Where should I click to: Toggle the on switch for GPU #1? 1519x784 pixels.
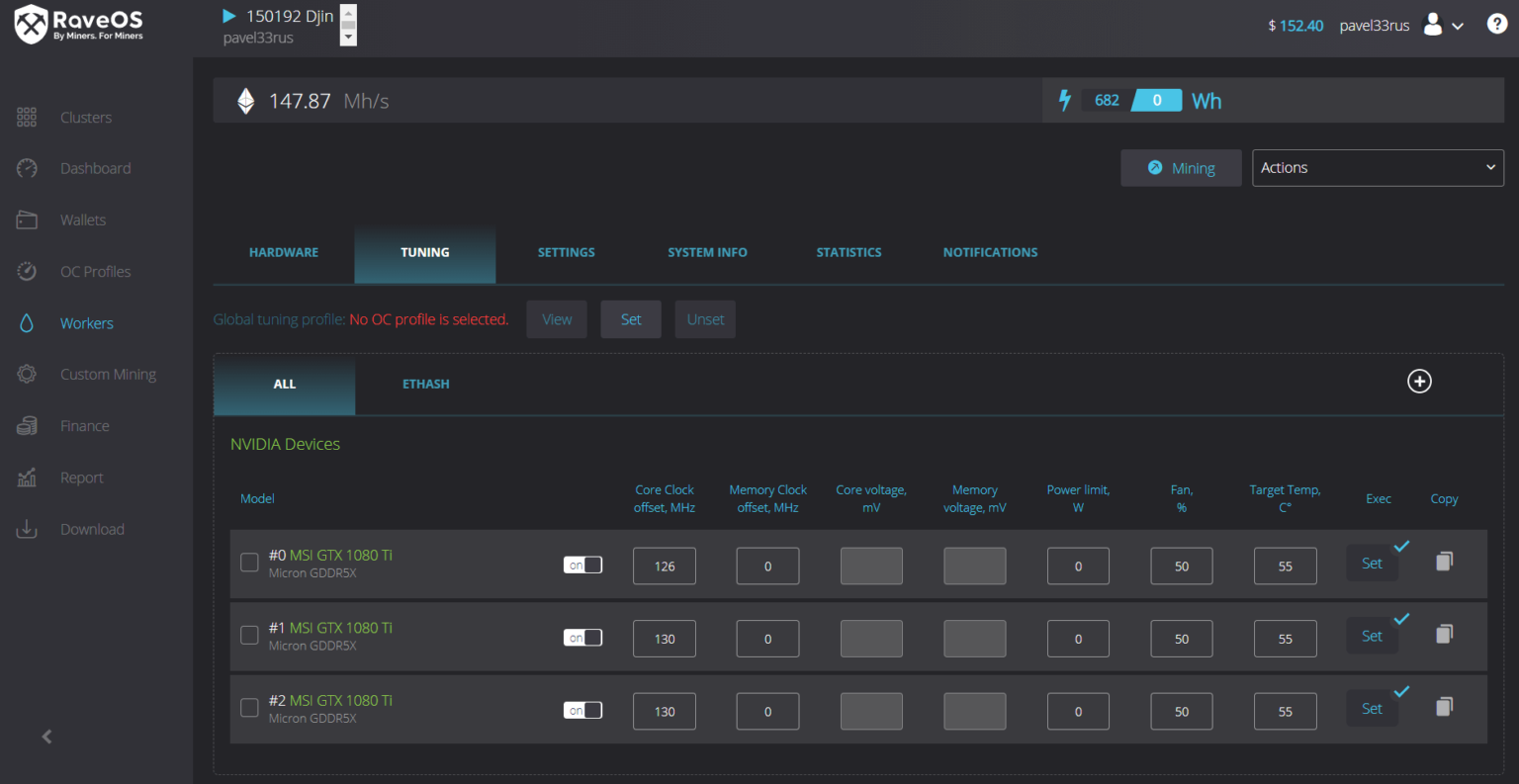coord(582,638)
